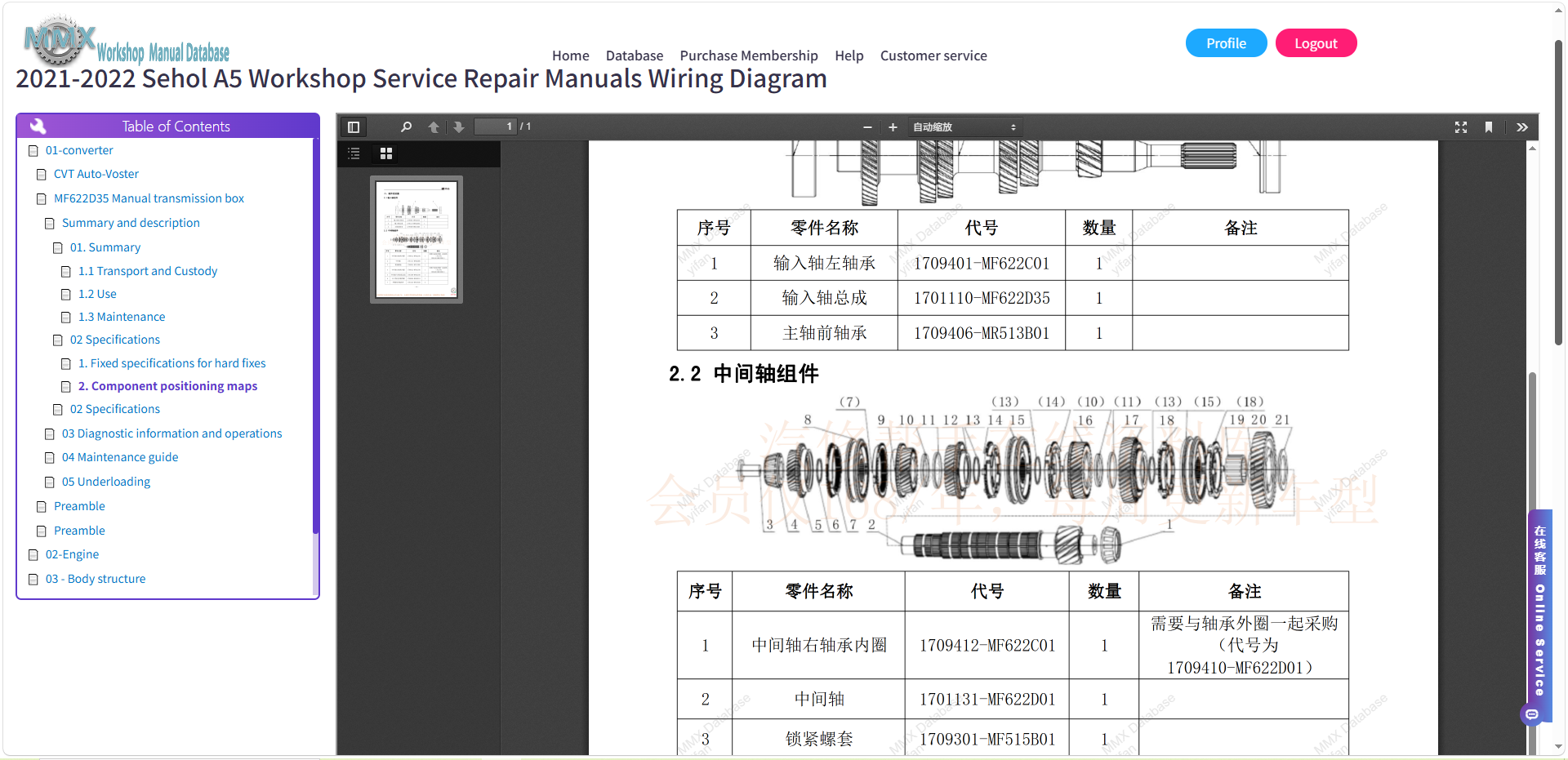The image size is (1568, 760).
Task: Open the zoom level dropdown
Action: tap(964, 127)
